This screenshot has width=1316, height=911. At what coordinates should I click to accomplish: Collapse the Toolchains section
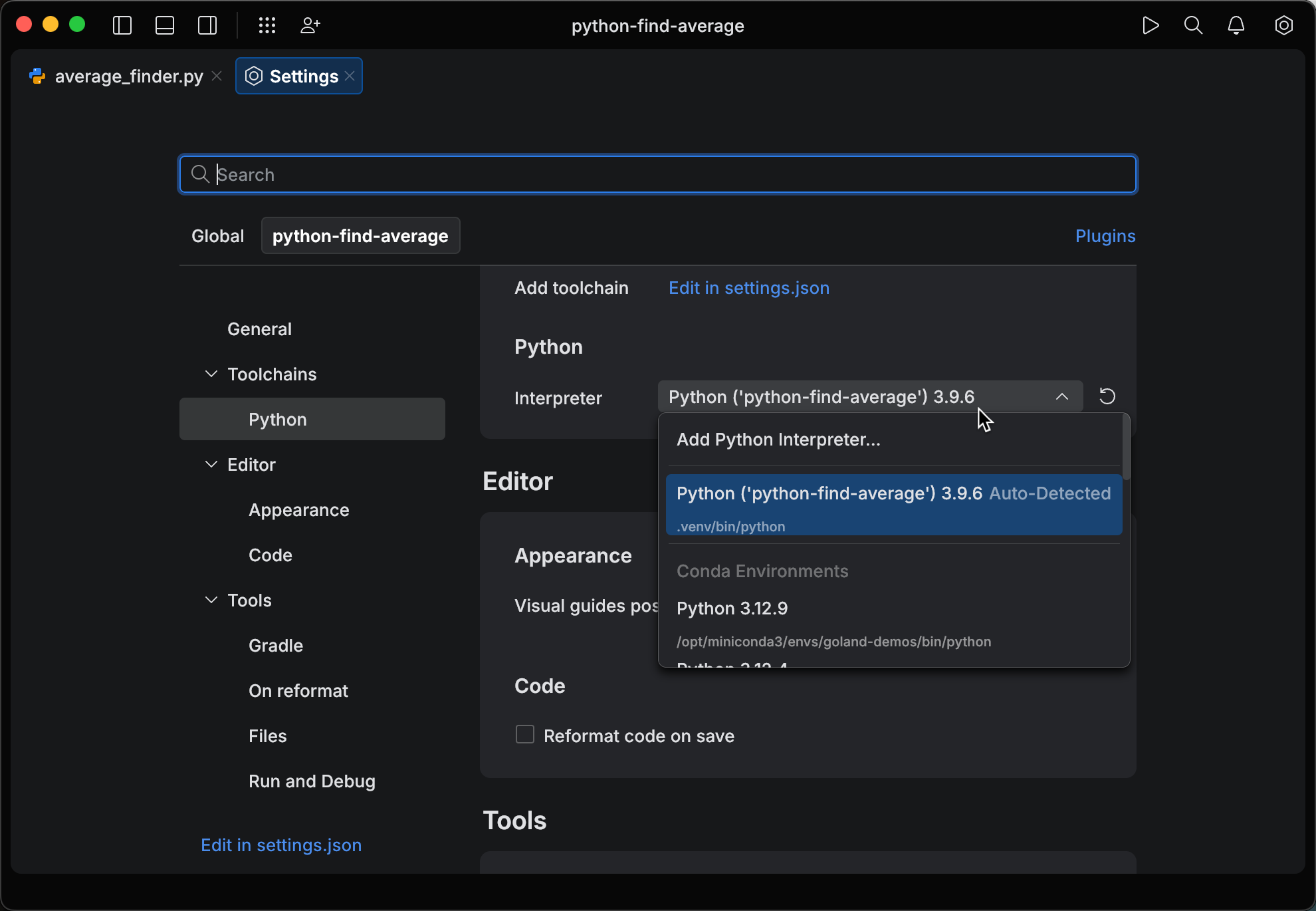(211, 374)
